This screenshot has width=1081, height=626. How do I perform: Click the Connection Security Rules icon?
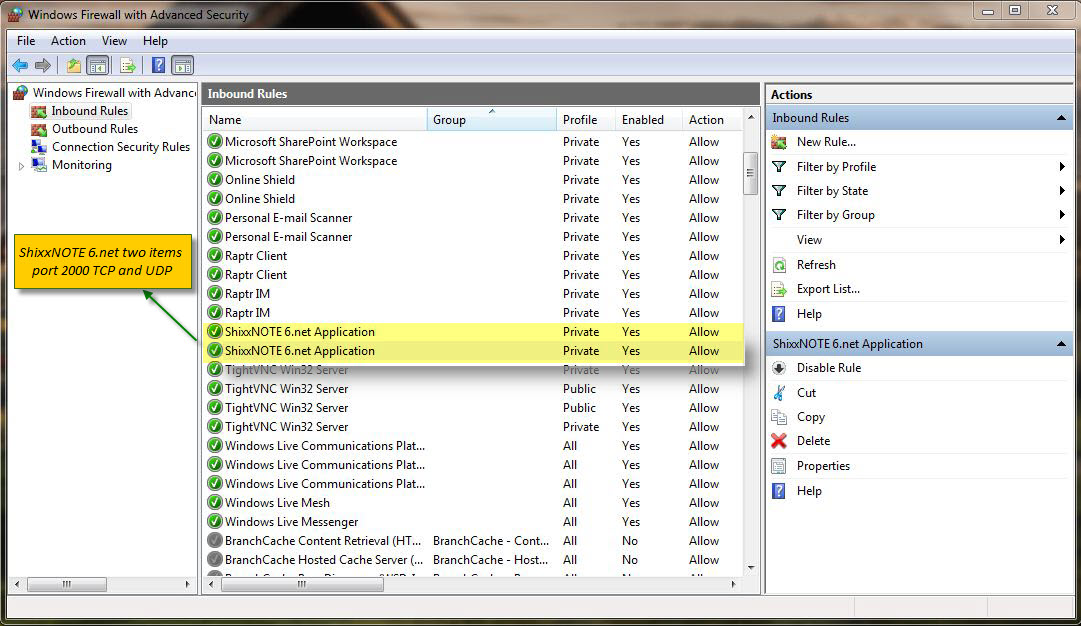[x=39, y=147]
